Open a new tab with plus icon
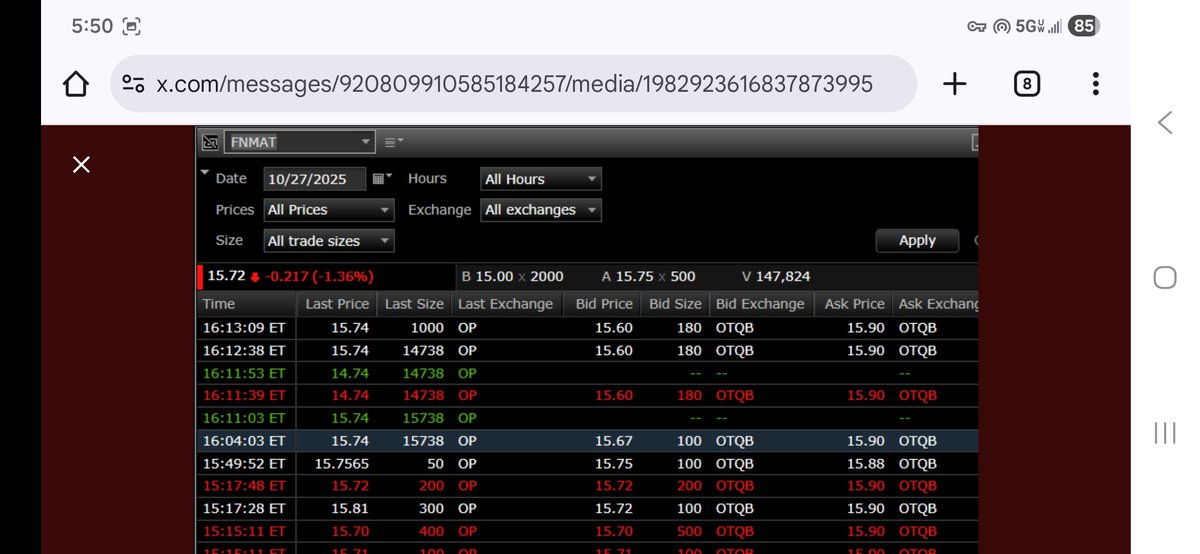1200x554 pixels. 955,84
